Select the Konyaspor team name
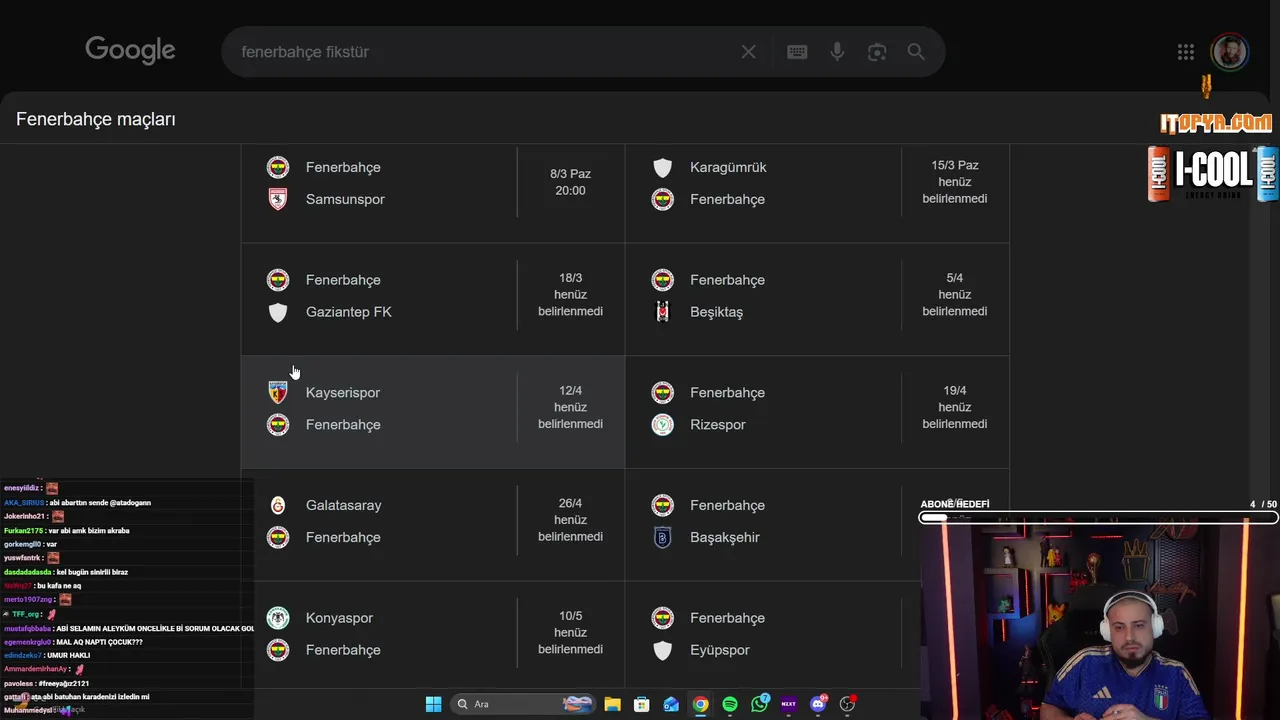 coord(339,618)
